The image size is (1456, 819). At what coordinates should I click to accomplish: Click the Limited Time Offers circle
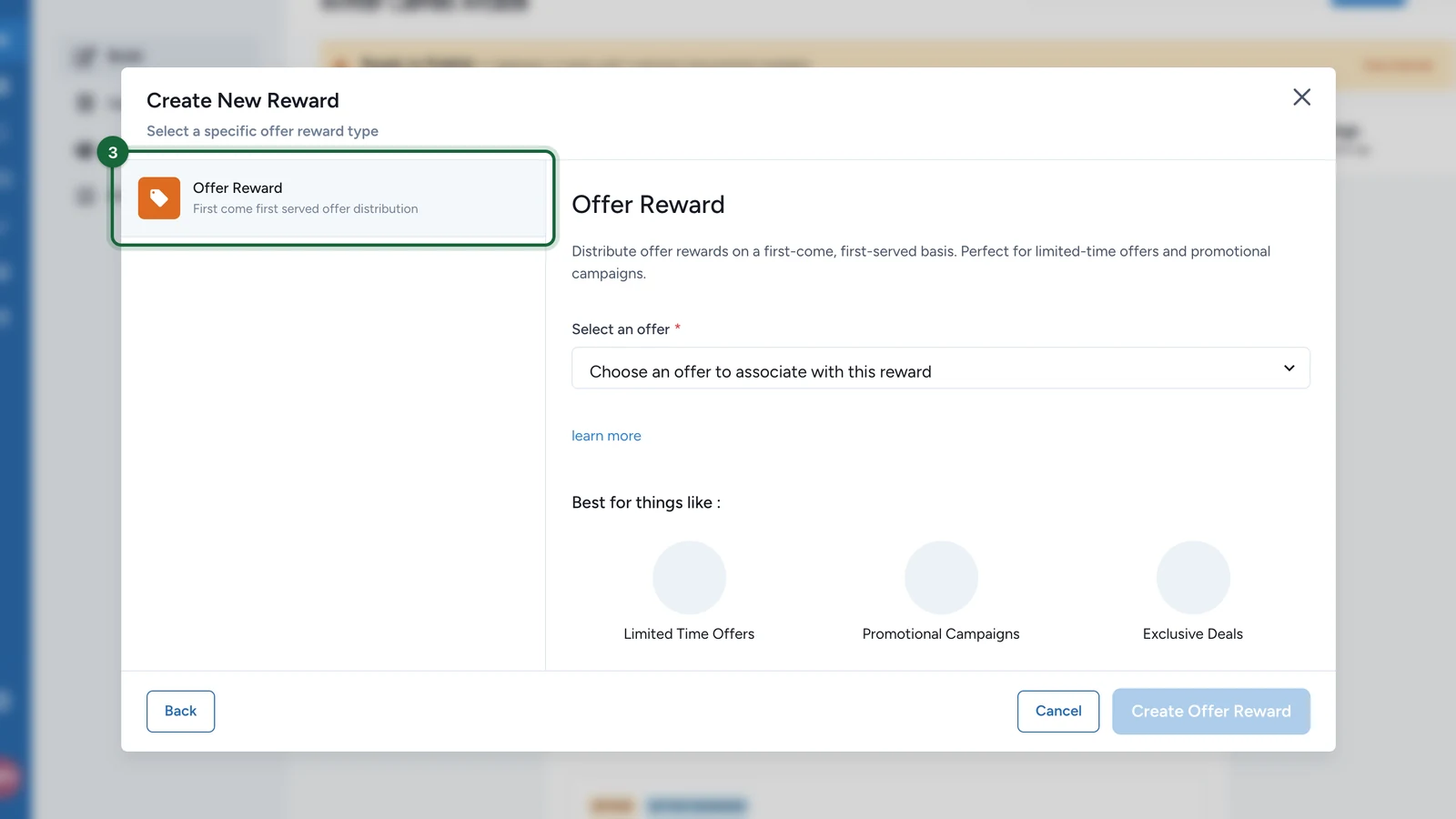tap(689, 578)
